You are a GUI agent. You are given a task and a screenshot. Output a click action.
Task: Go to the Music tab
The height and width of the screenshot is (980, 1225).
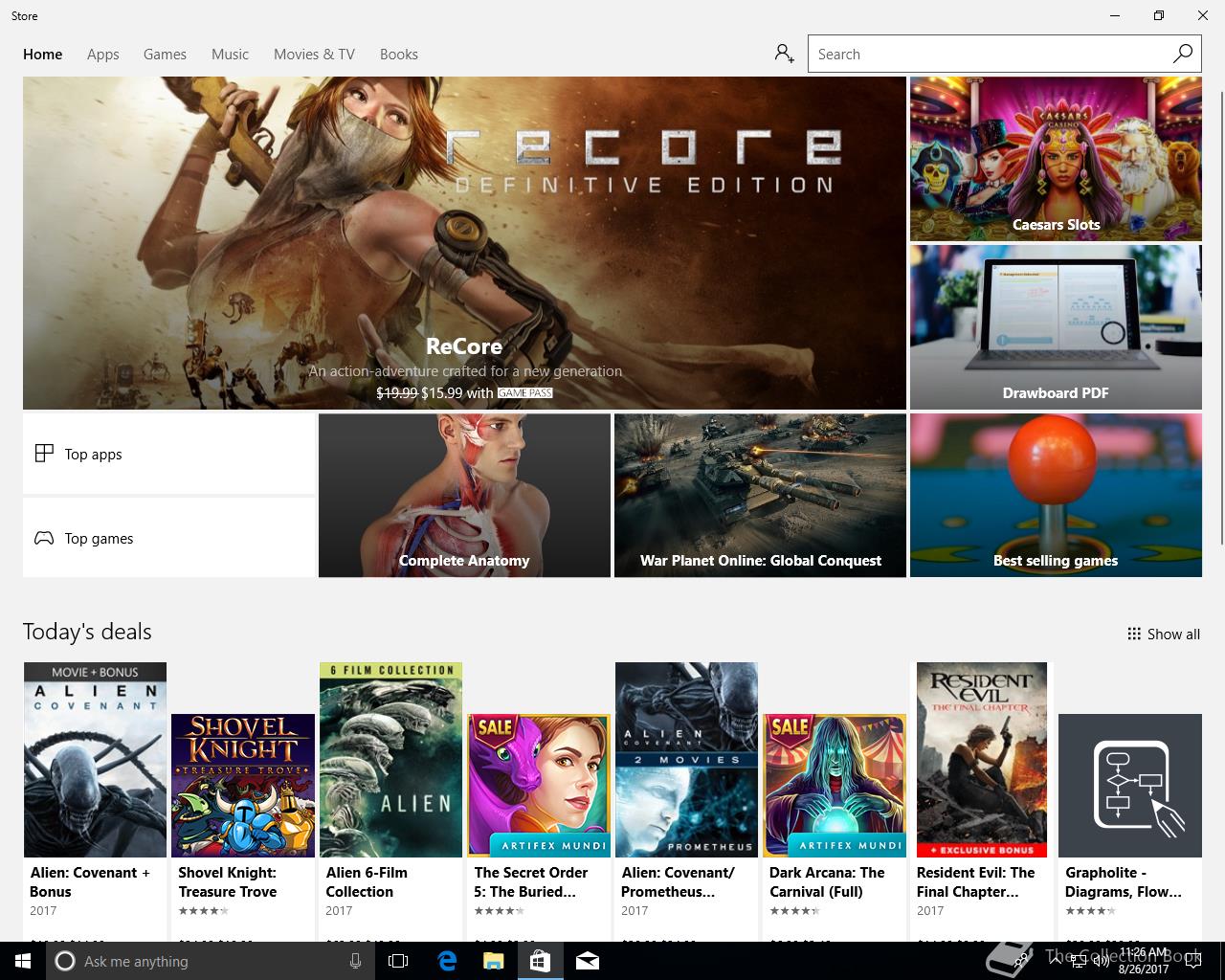click(x=230, y=55)
